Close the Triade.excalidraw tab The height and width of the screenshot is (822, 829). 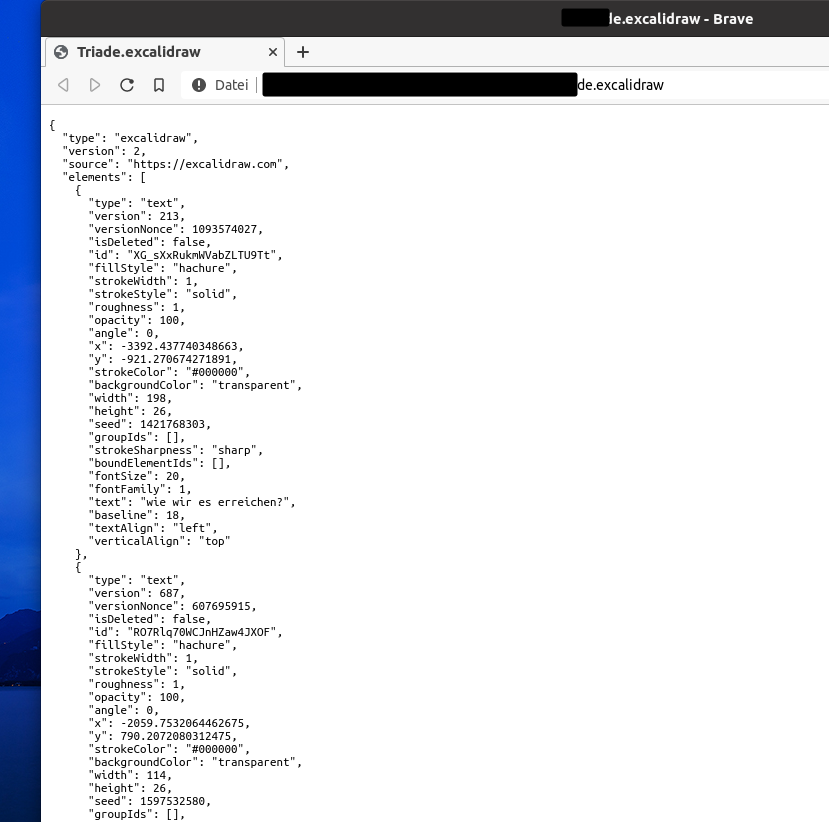272,52
